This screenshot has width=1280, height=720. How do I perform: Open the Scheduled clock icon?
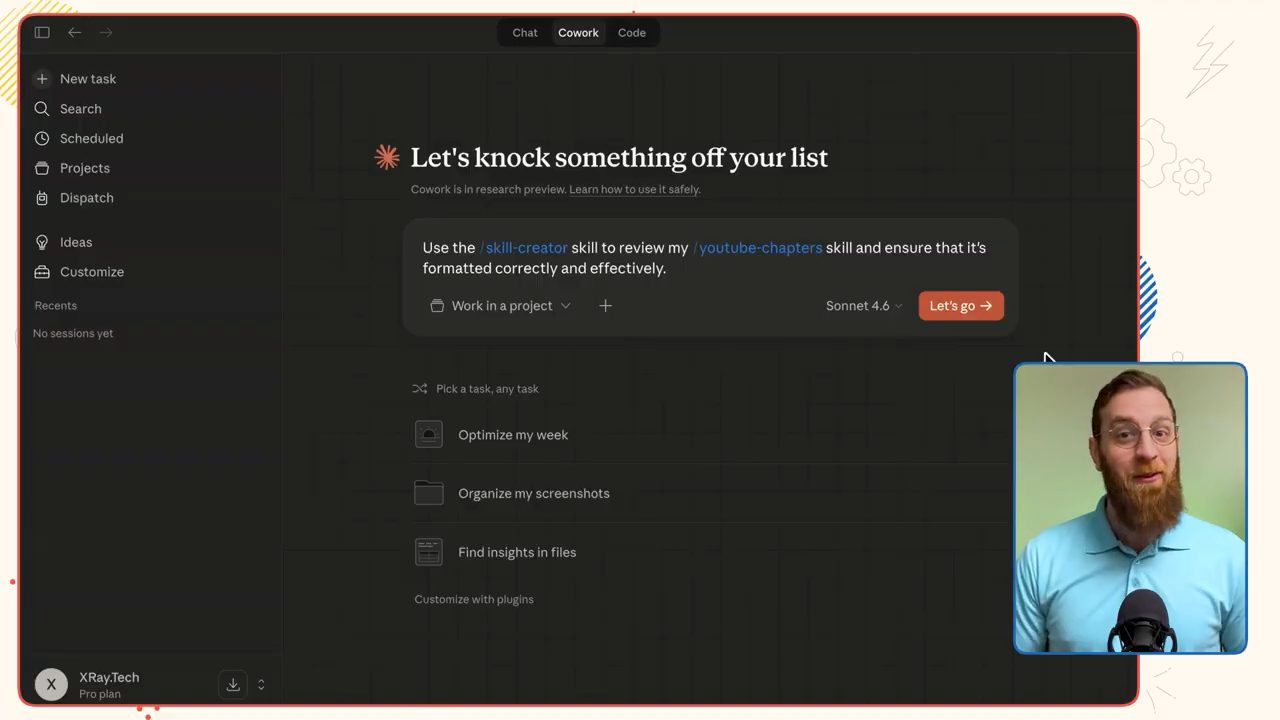42,139
